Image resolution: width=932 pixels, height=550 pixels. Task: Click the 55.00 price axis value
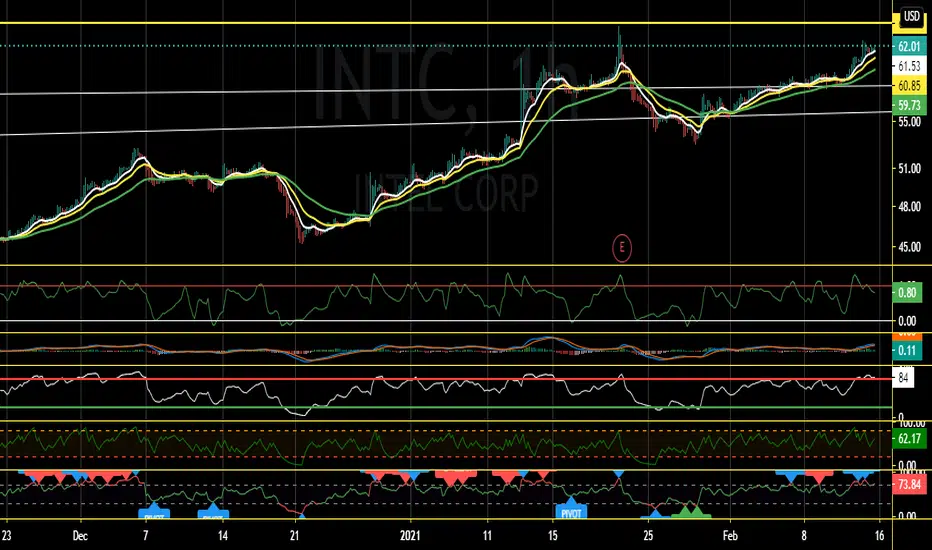[909, 121]
